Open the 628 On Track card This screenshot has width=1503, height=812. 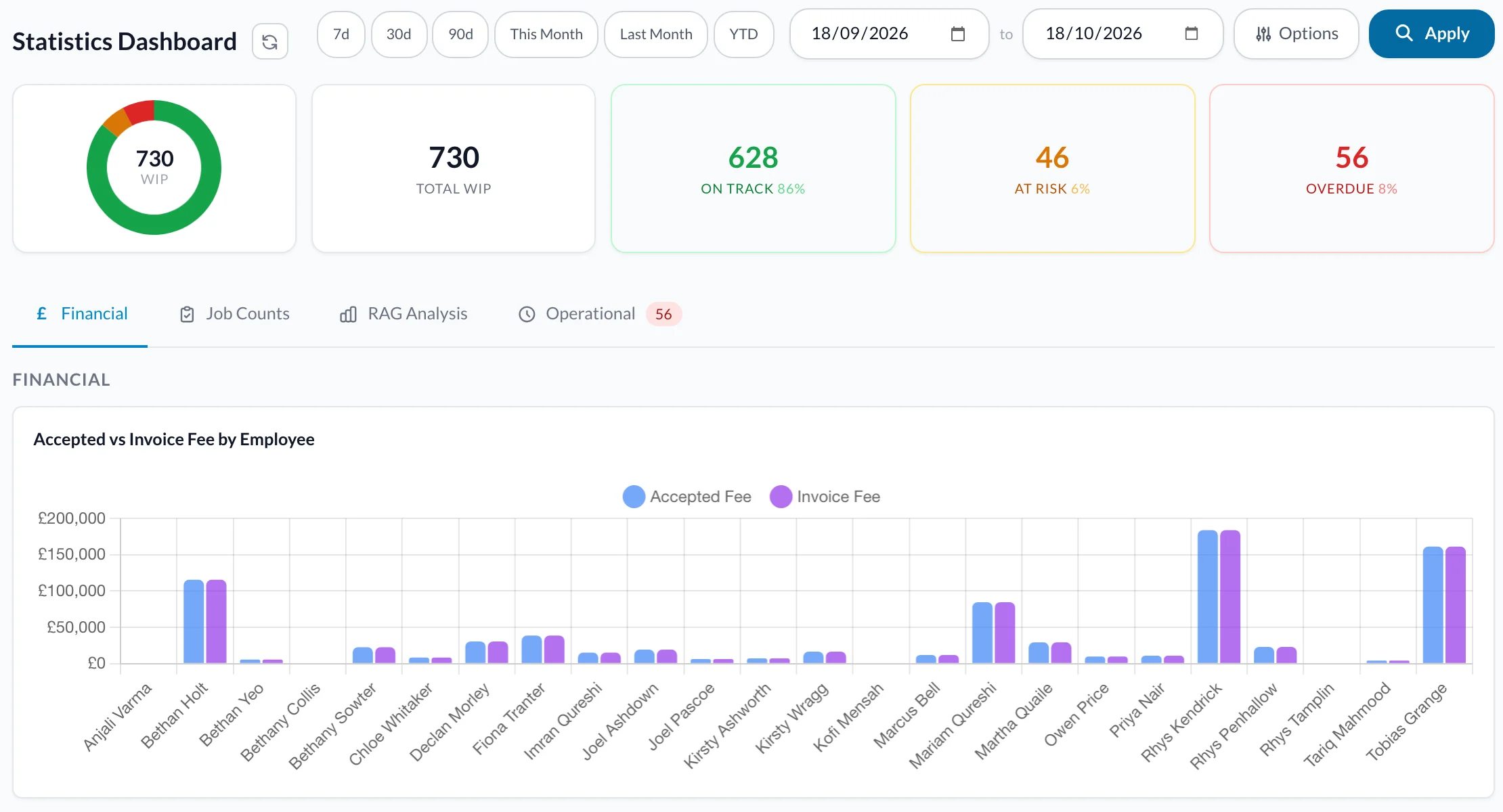753,168
